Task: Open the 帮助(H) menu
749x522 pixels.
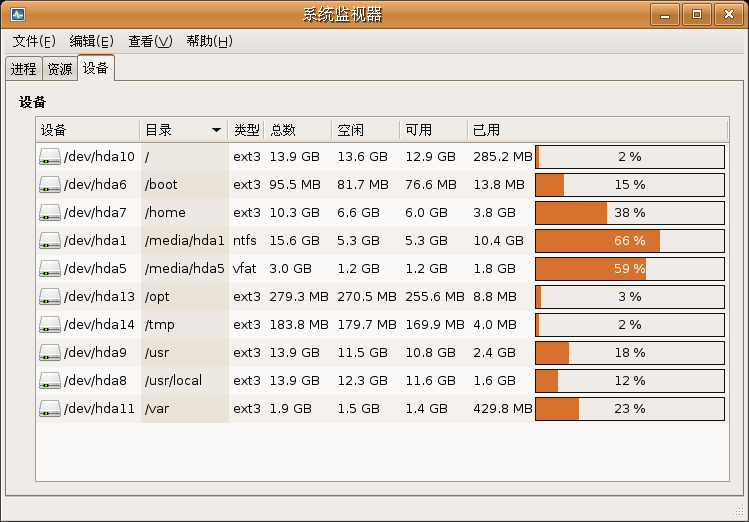Action: [x=209, y=42]
